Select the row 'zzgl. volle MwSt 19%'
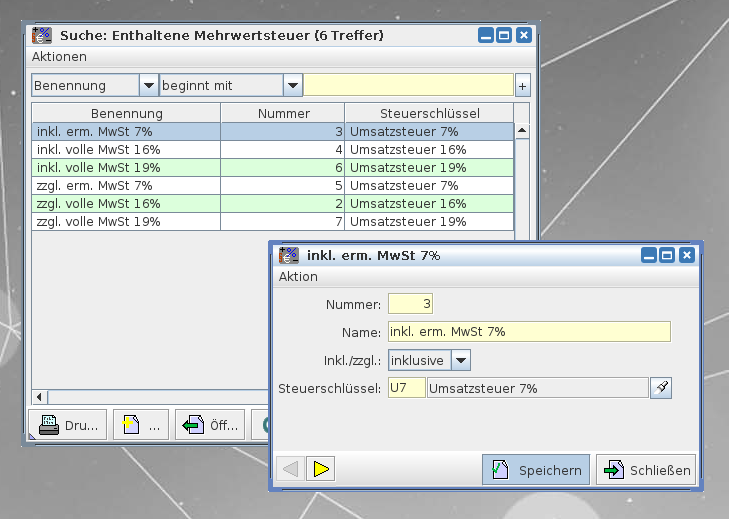 point(126,222)
